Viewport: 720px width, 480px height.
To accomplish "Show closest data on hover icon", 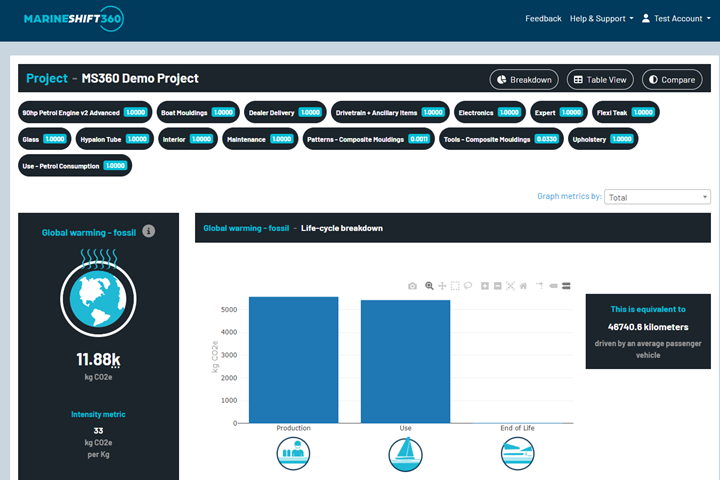I will point(553,286).
